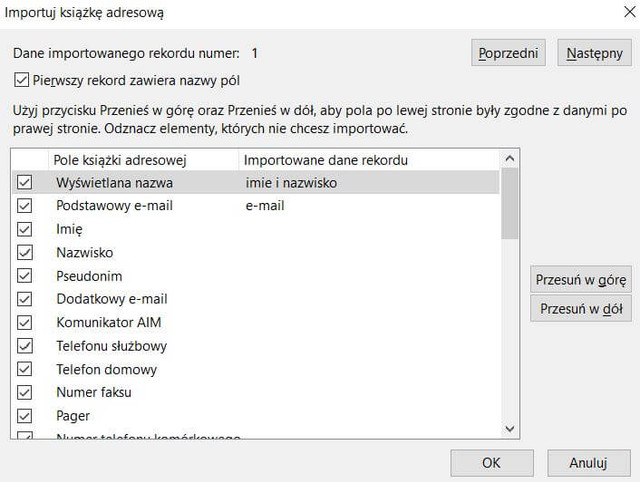Click the list scroll up arrow

pos(509,159)
